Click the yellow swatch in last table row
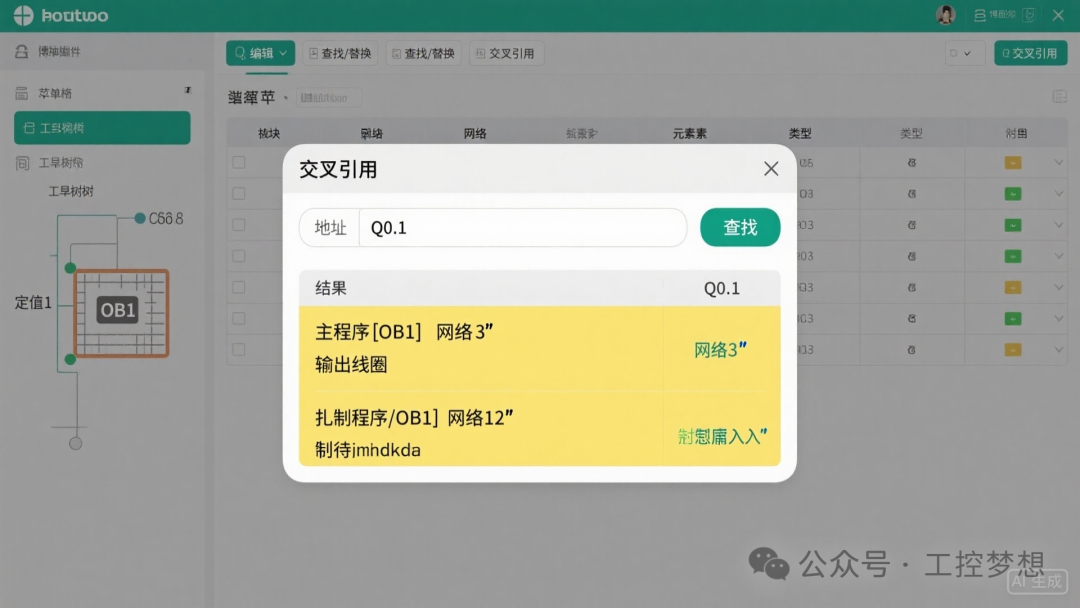The image size is (1080, 608). [x=1012, y=350]
